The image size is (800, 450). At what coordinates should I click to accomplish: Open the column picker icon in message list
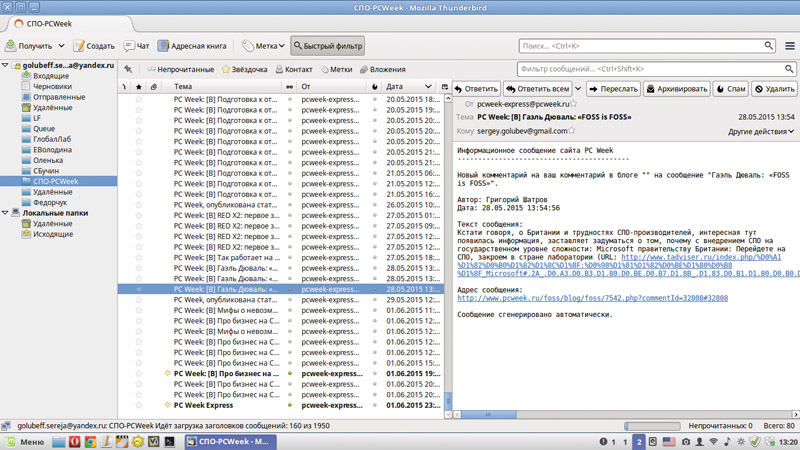click(444, 87)
